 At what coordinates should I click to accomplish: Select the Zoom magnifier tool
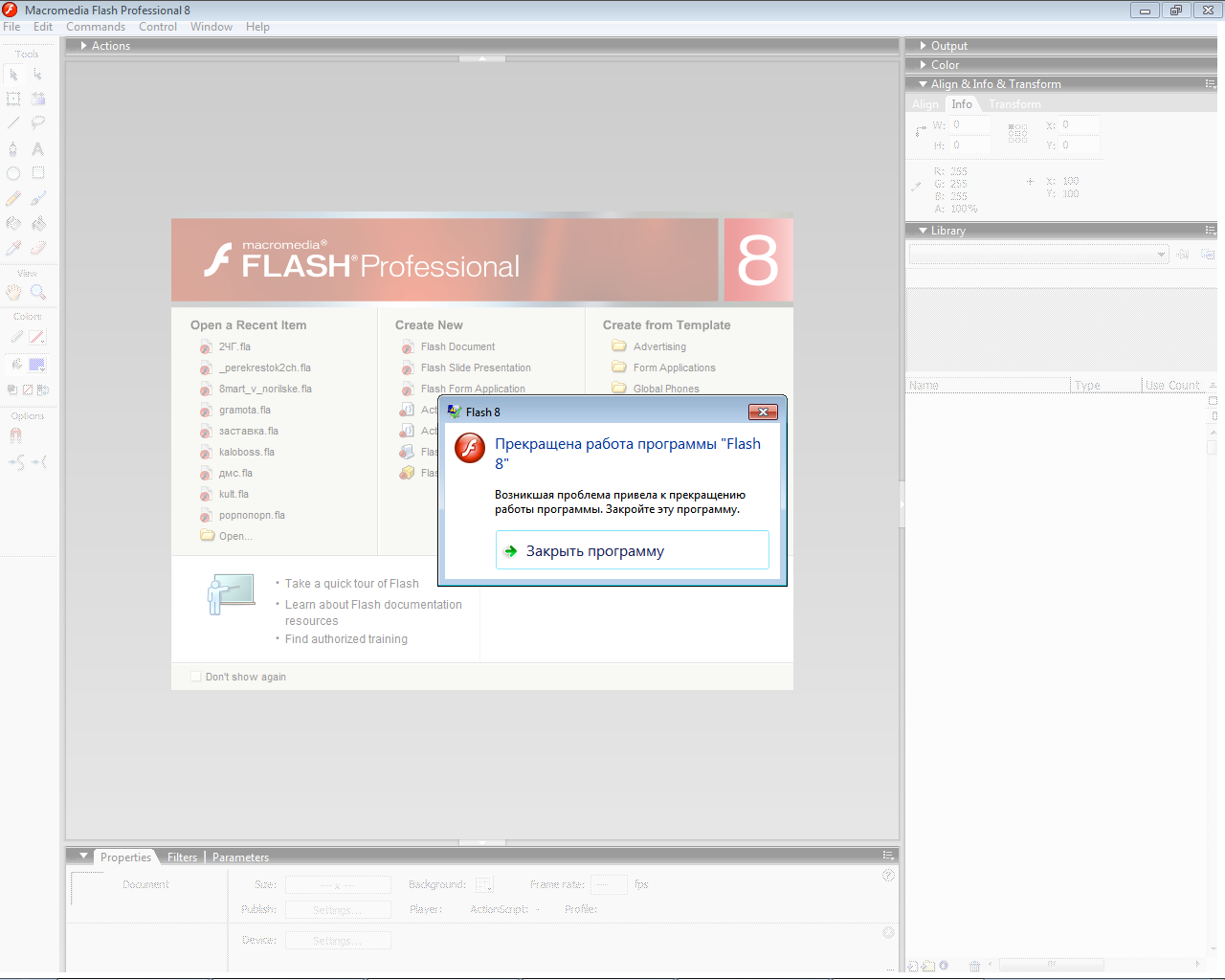[38, 292]
